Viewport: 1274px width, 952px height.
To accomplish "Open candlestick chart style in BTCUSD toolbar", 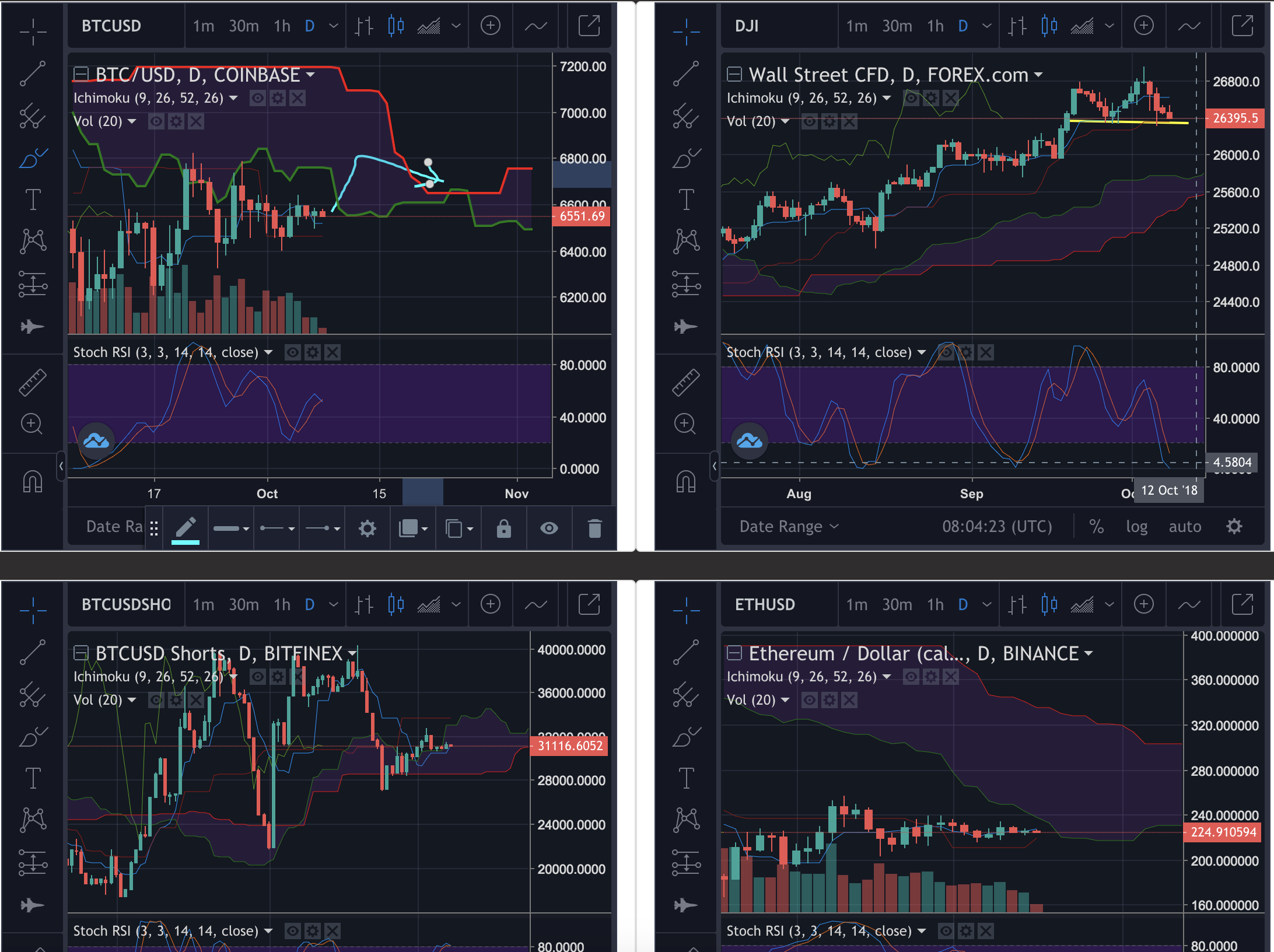I will [x=396, y=26].
